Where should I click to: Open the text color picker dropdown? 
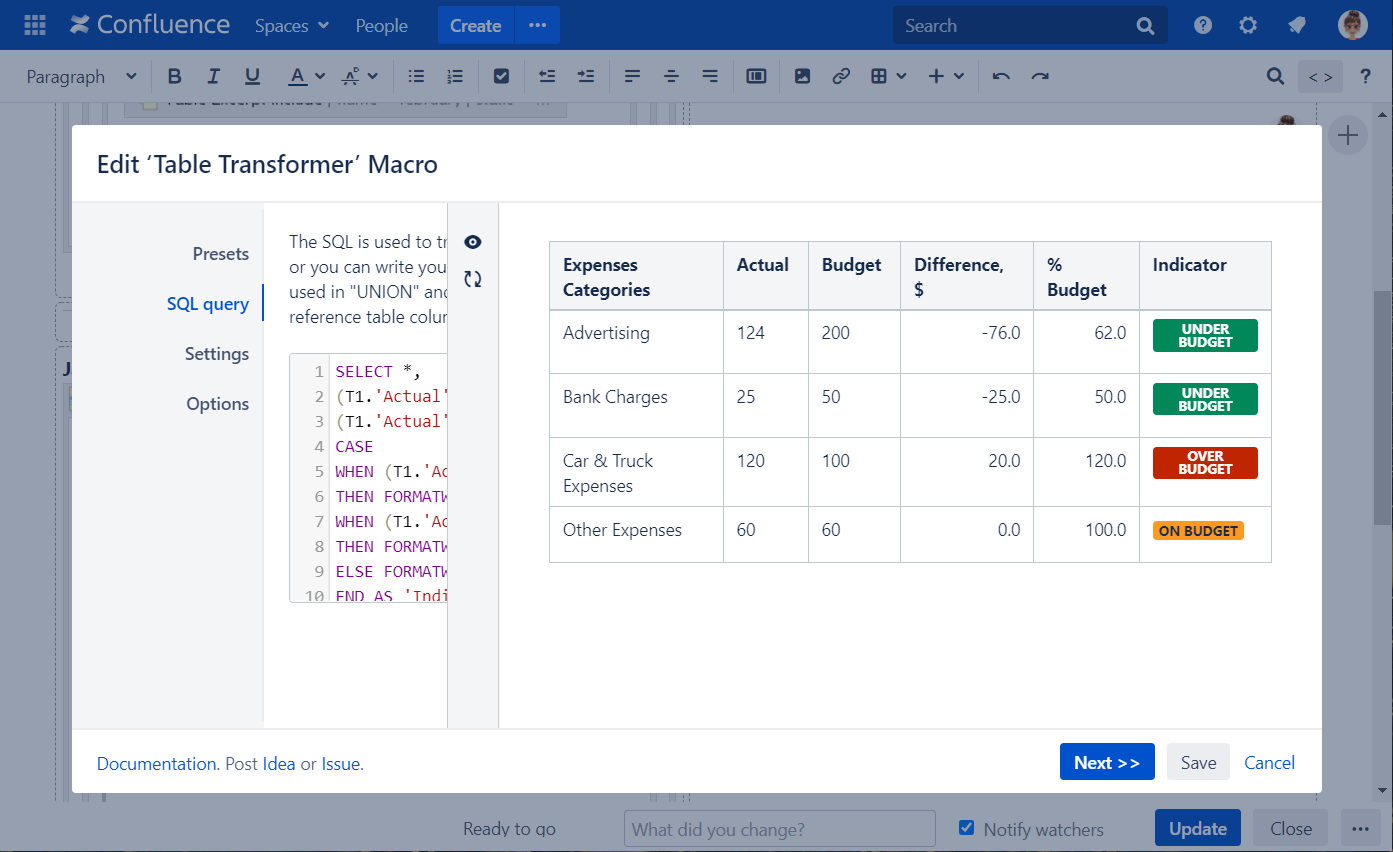319,76
